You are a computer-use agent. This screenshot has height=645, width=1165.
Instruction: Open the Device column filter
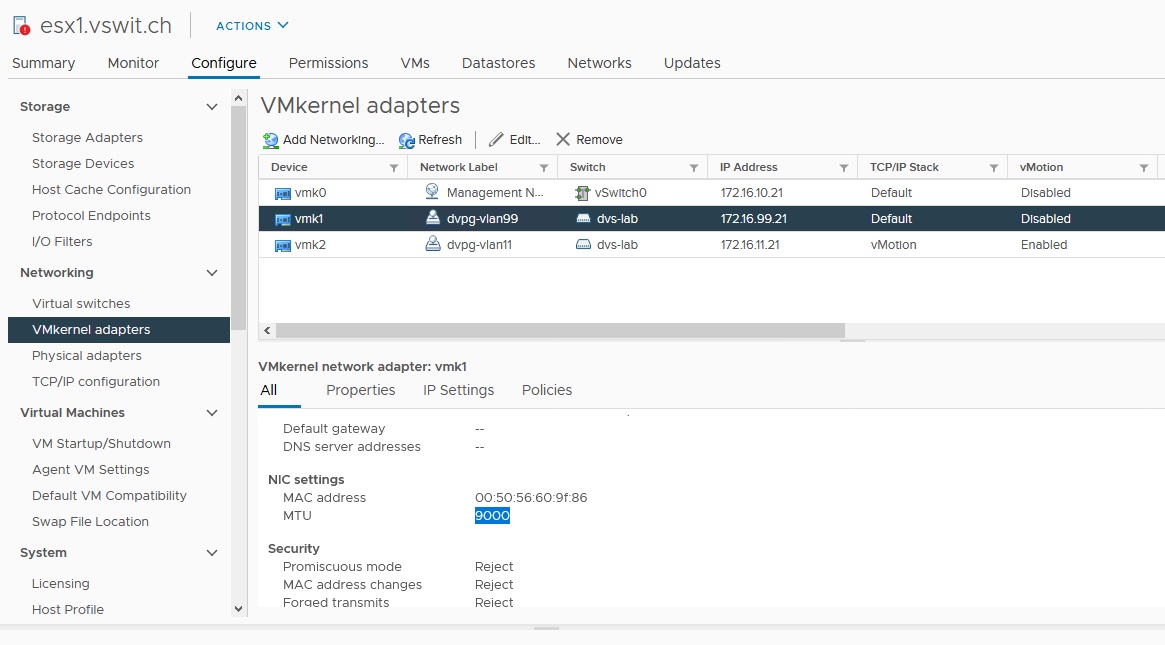click(x=393, y=168)
